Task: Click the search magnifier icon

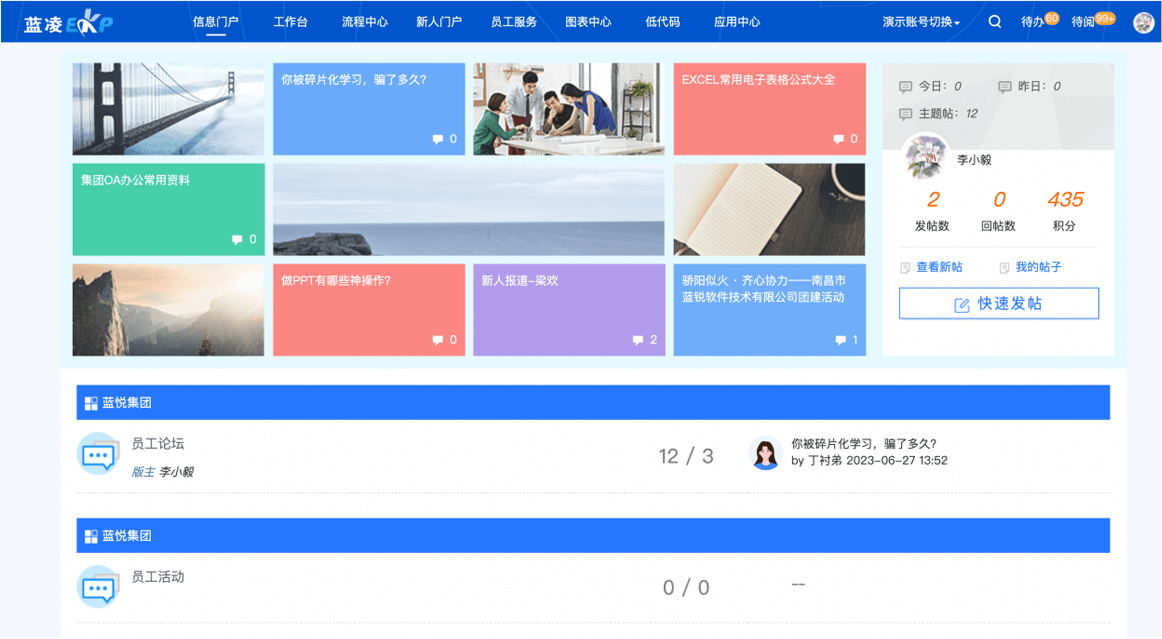Action: click(x=994, y=22)
